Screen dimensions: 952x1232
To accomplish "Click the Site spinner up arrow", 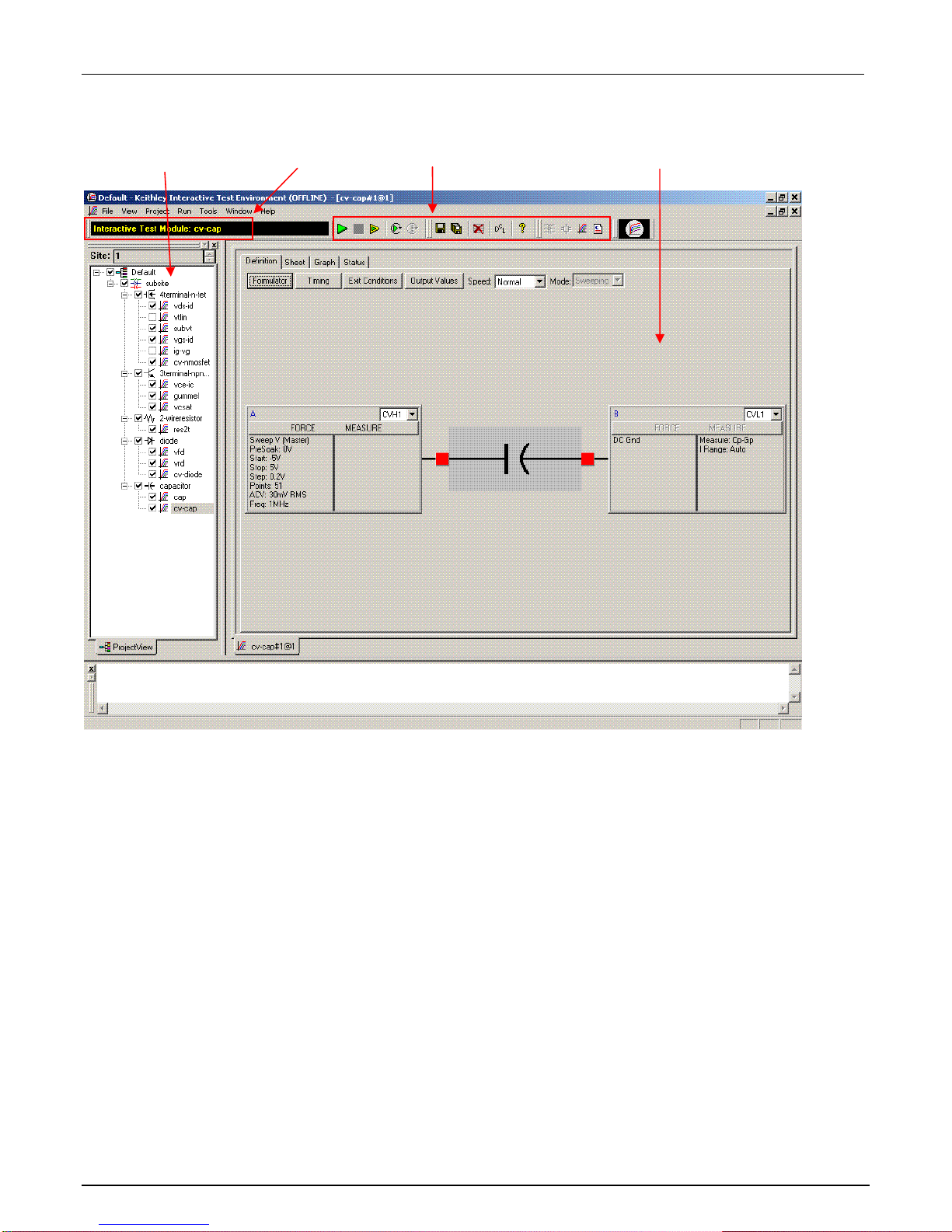I will [210, 253].
